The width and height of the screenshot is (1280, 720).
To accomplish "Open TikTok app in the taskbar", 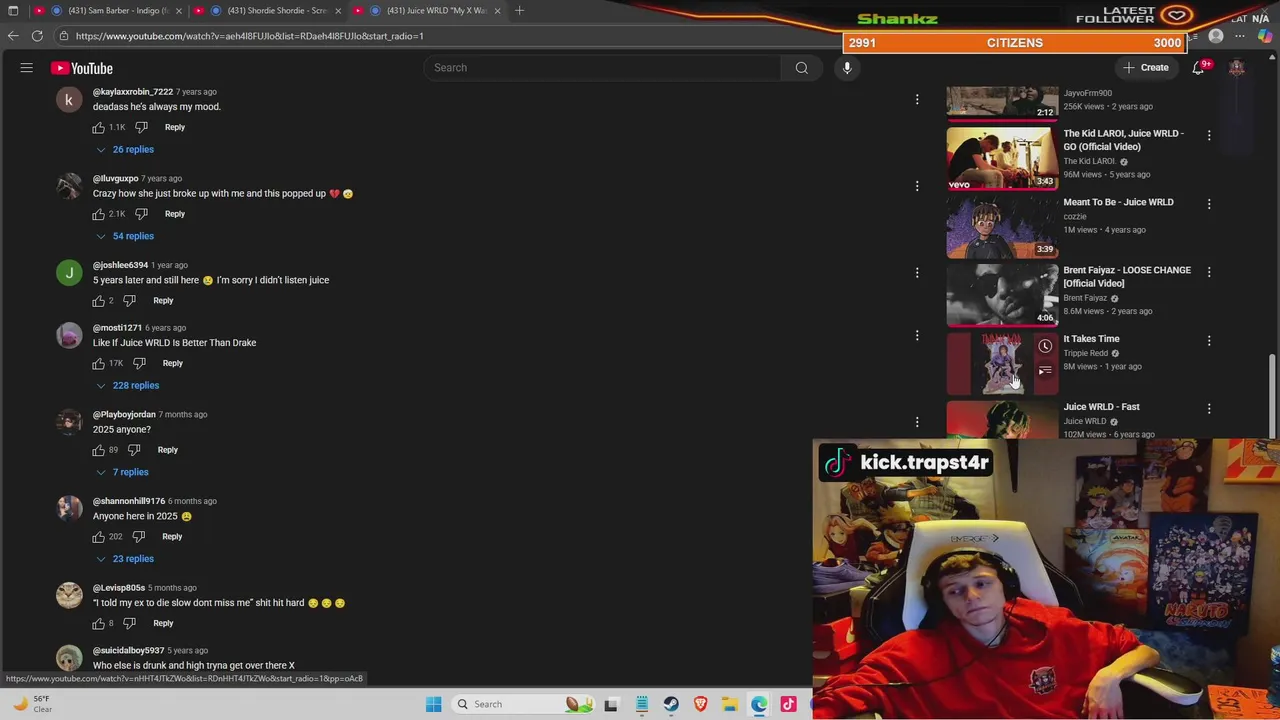I will pos(788,704).
